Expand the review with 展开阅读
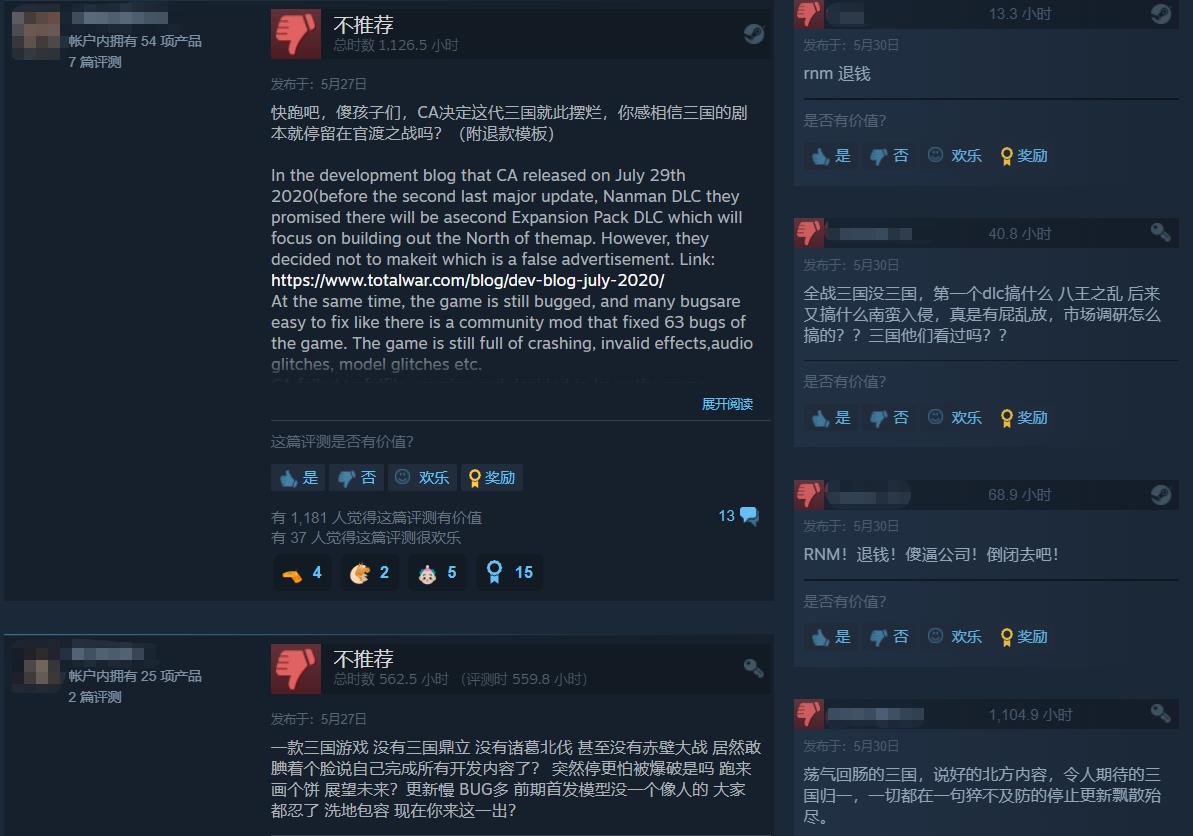1193x836 pixels. coord(727,404)
